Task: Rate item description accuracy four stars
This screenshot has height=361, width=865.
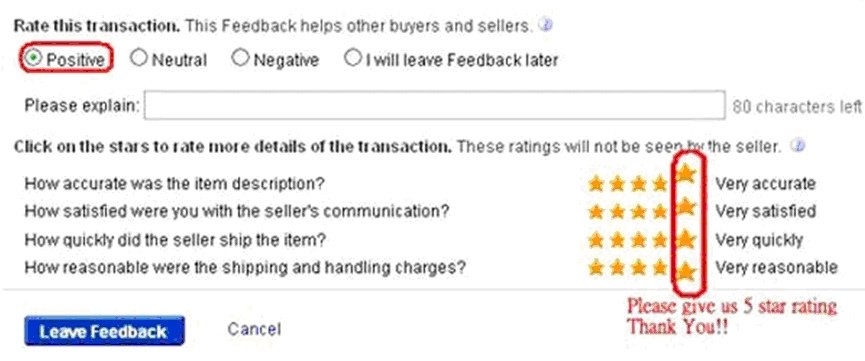Action: tap(660, 183)
